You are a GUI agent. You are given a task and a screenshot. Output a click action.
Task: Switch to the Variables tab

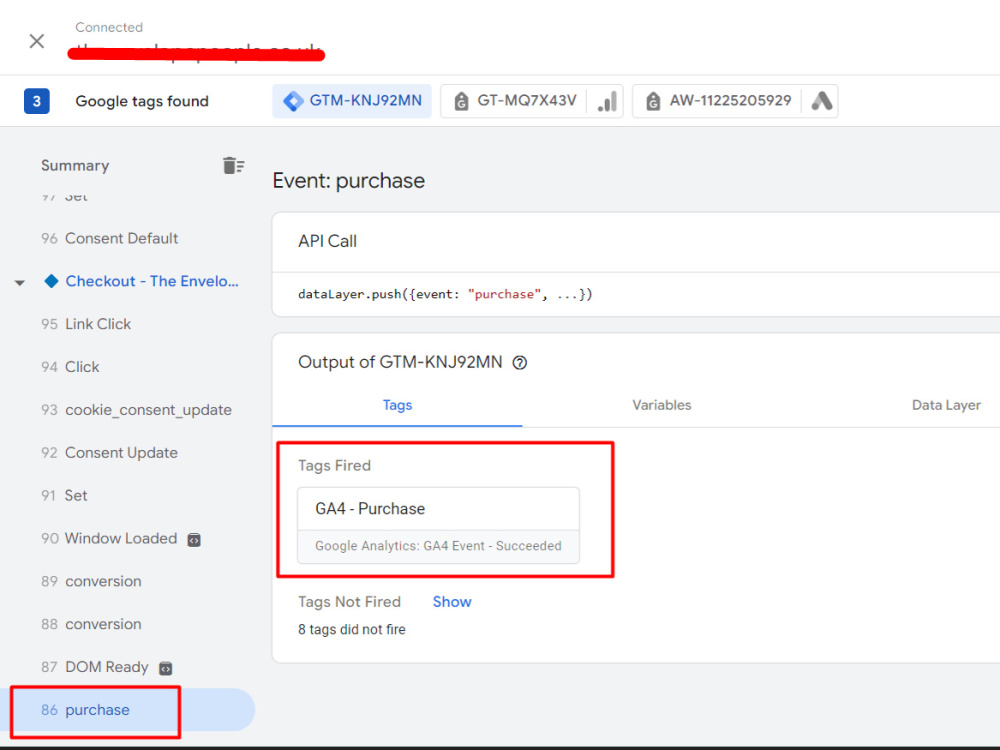(x=661, y=405)
